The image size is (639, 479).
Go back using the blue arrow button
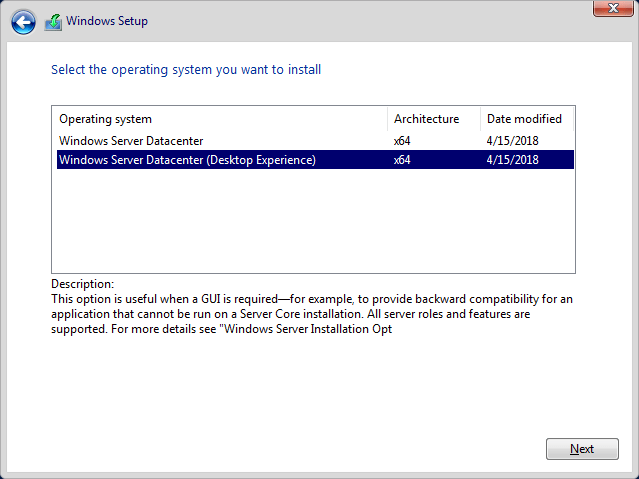[23, 22]
